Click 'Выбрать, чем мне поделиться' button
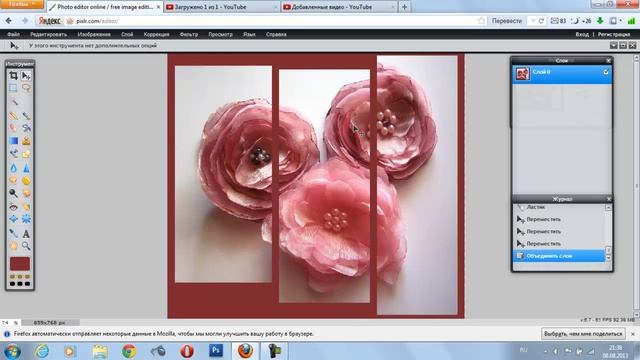 (x=583, y=333)
